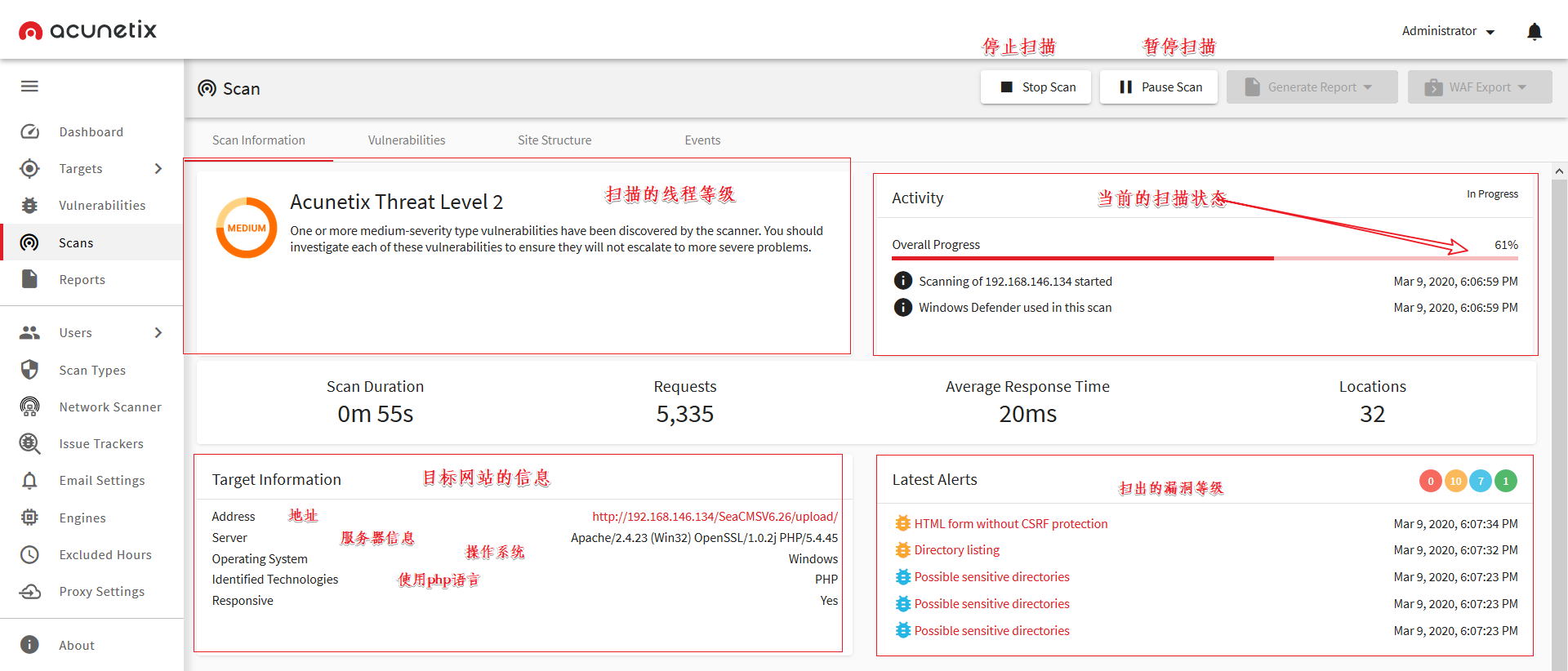The height and width of the screenshot is (671, 1568).
Task: Click the About info icon
Action: point(29,645)
